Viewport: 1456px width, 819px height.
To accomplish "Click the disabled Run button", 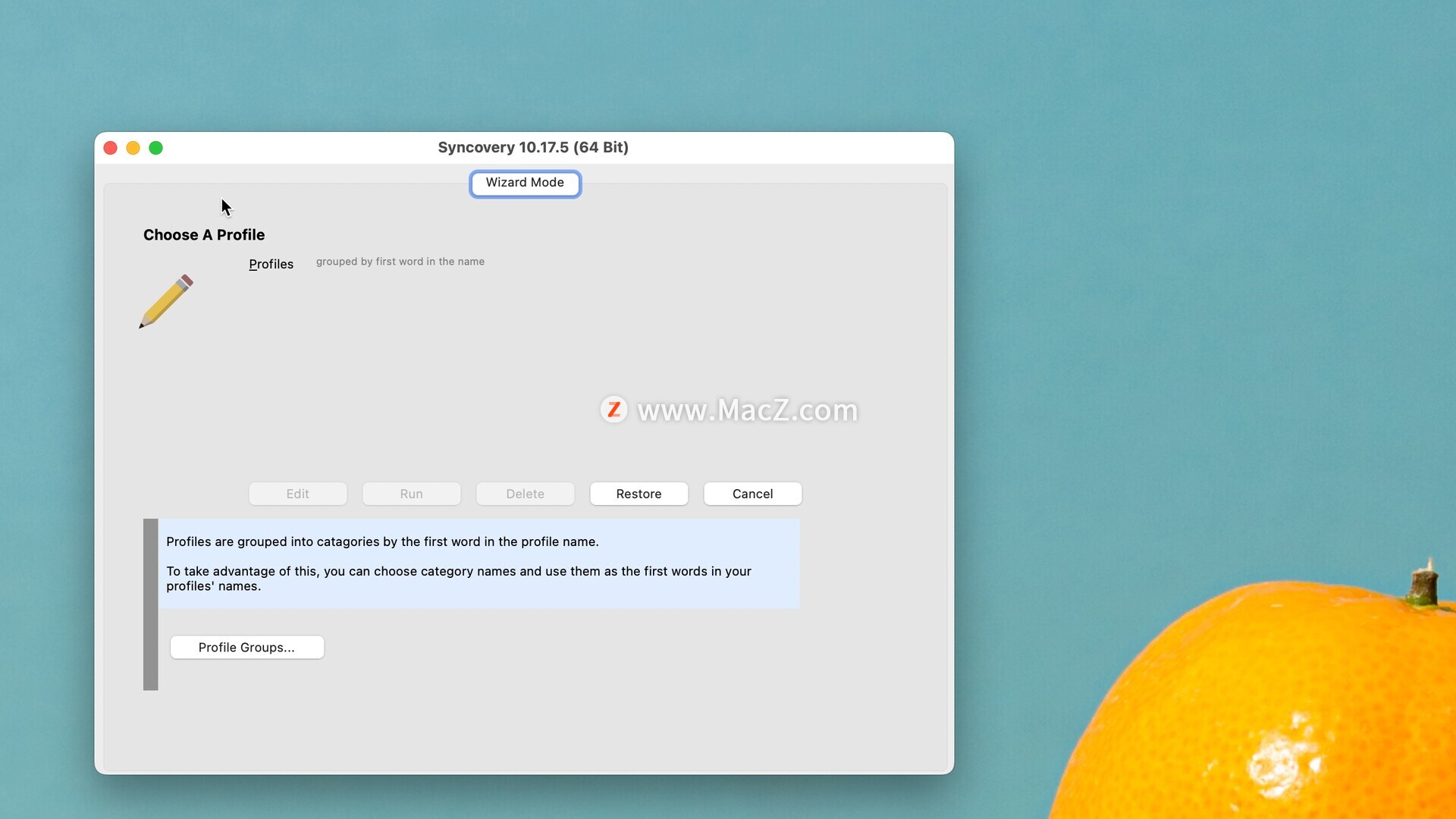I will [411, 494].
